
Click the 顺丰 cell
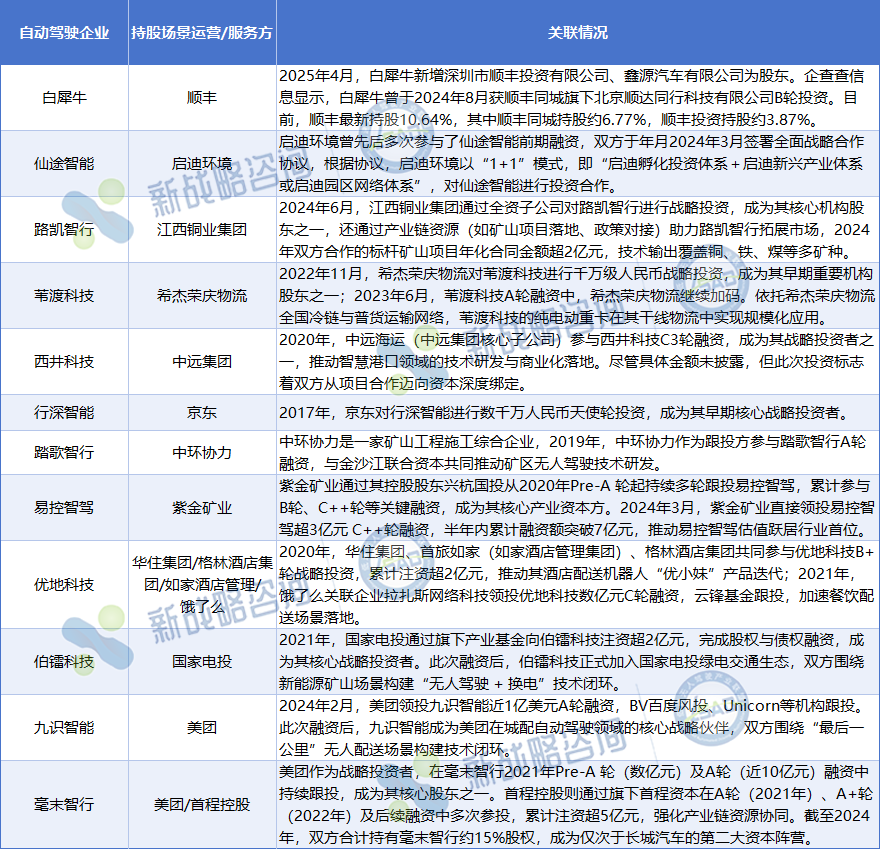pos(201,98)
